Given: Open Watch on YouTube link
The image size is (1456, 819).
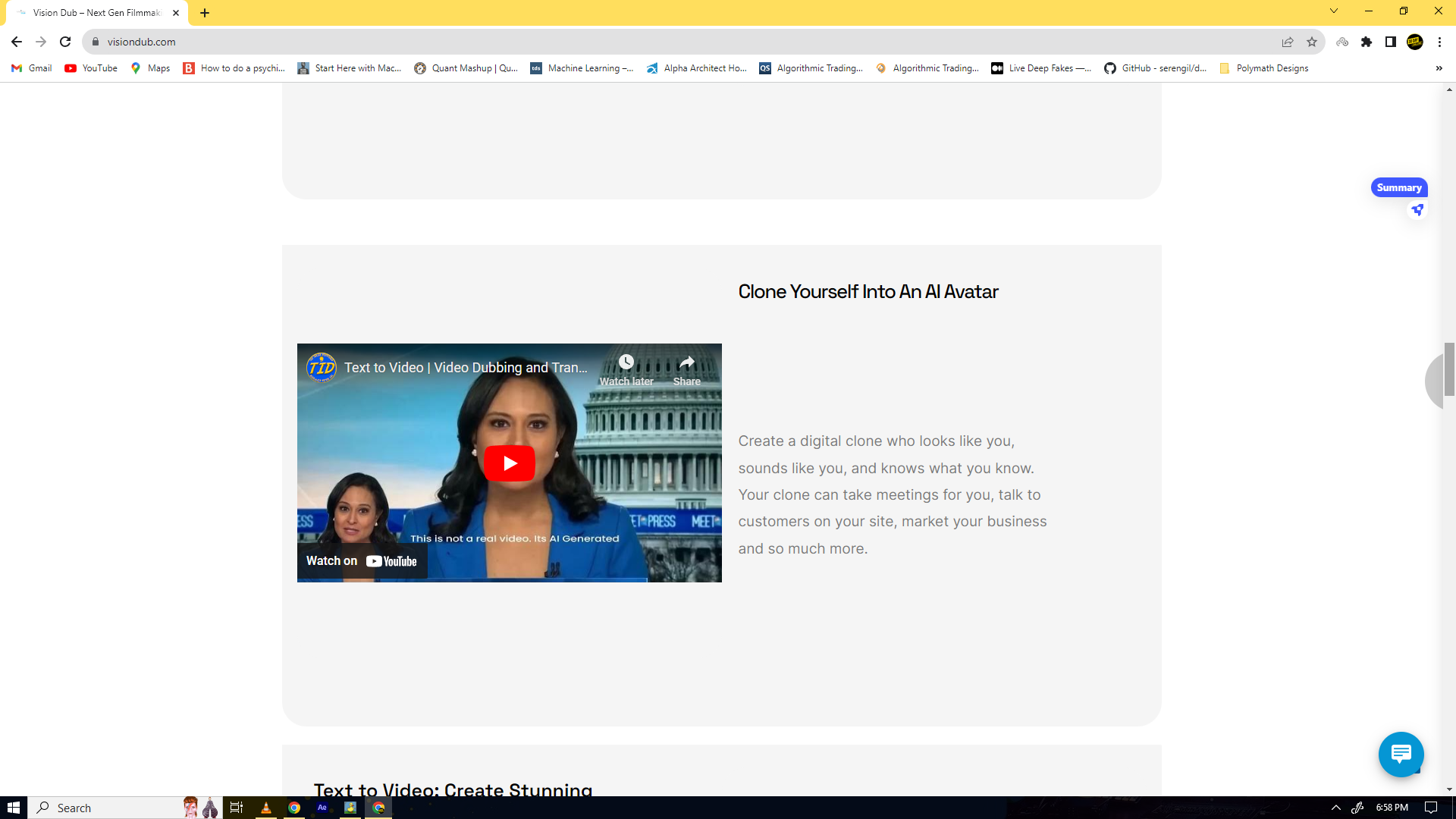Looking at the screenshot, I should point(362,561).
